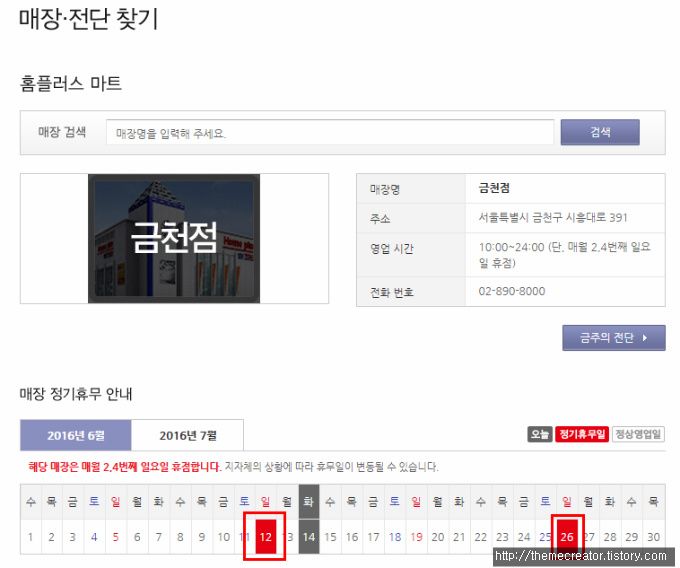Click calendar date 16

(x=352, y=537)
